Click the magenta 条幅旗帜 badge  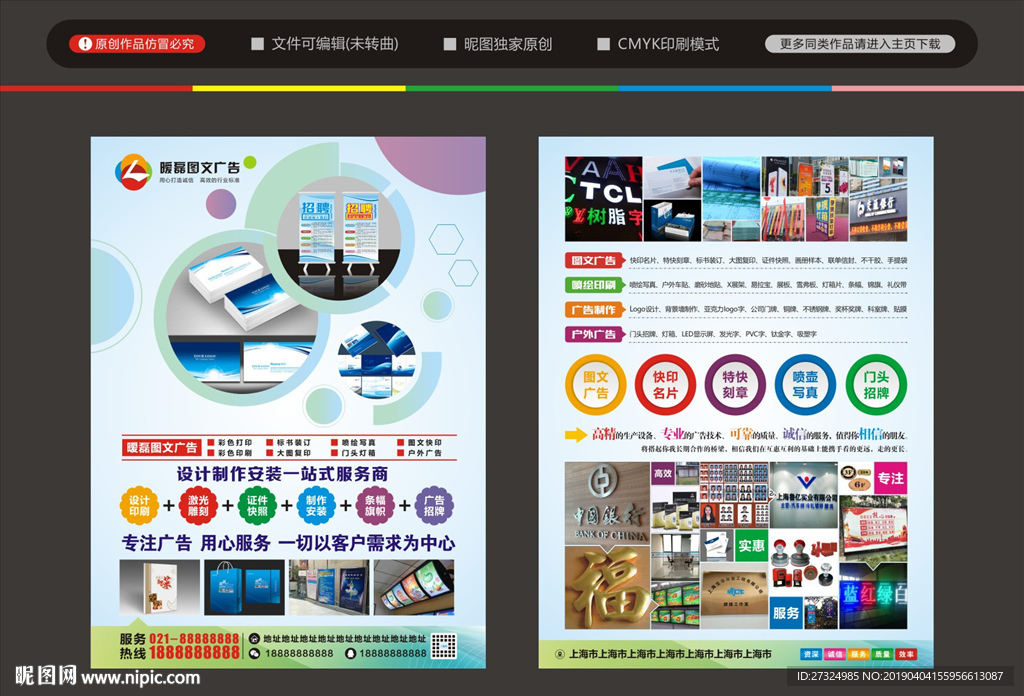pos(375,505)
